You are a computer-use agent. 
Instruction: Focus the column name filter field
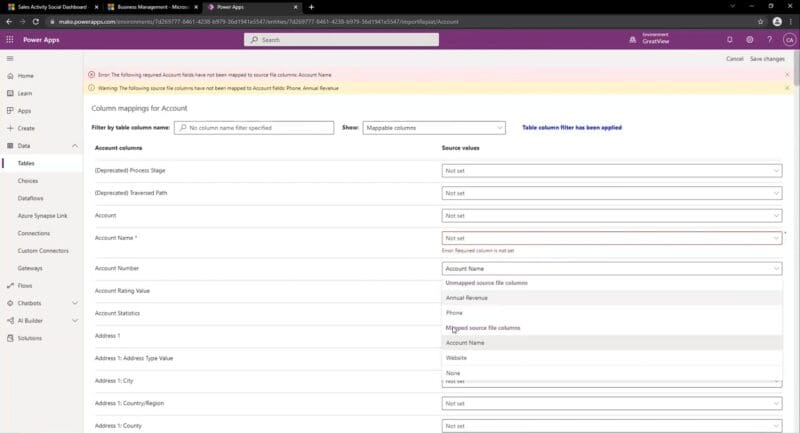click(x=254, y=128)
